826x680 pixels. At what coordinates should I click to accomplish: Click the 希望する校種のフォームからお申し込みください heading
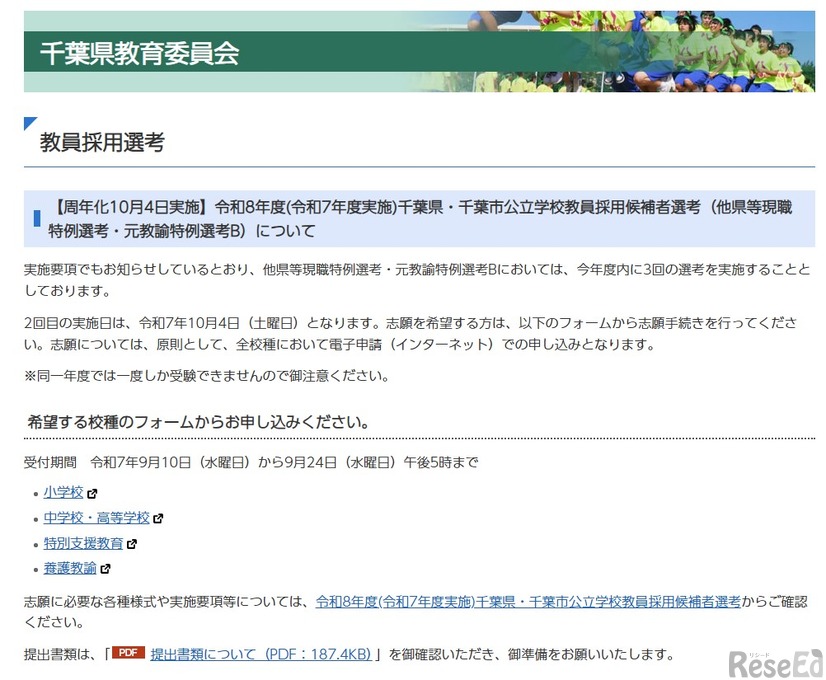tap(198, 422)
